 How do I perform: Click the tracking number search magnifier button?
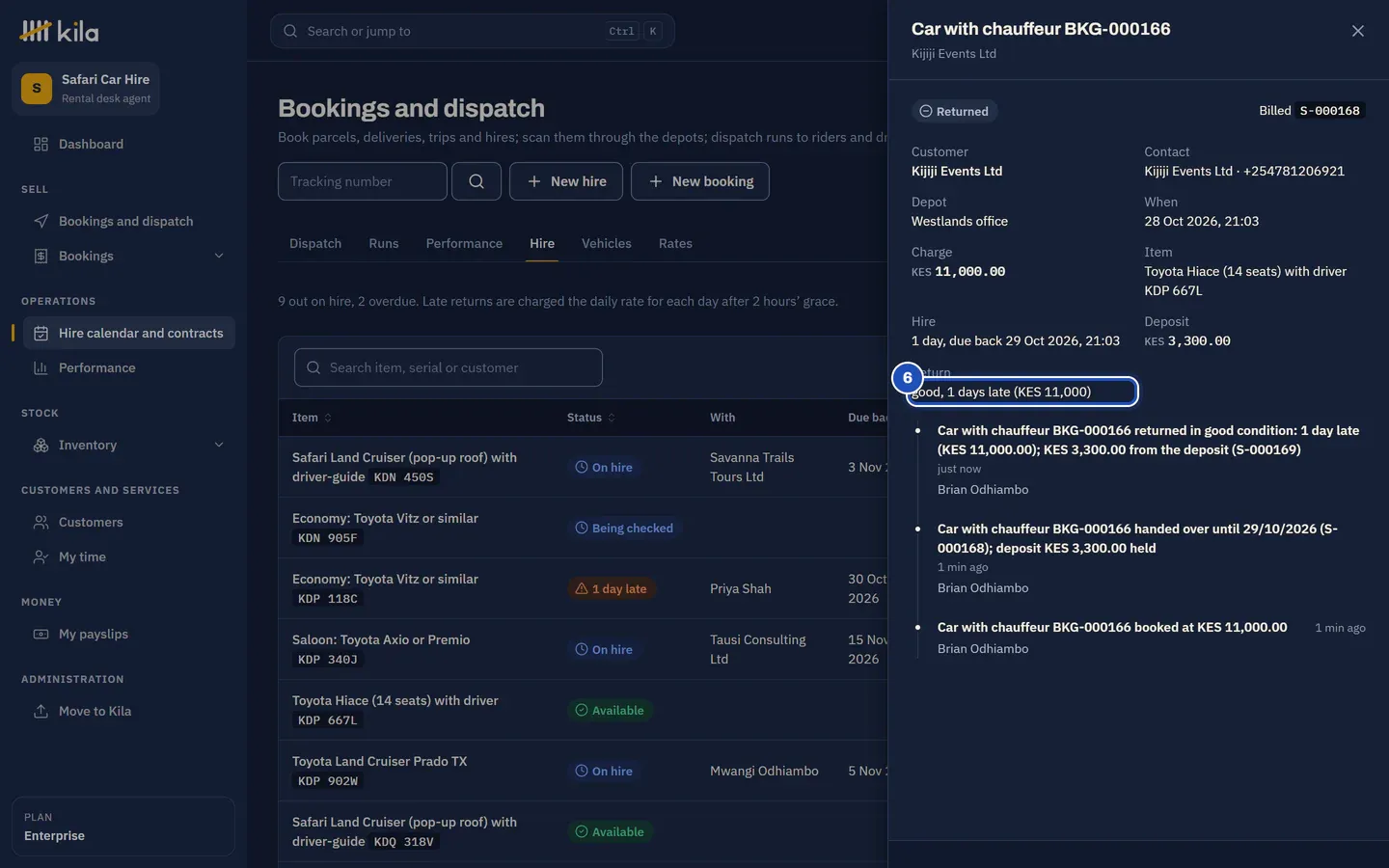[x=477, y=181]
